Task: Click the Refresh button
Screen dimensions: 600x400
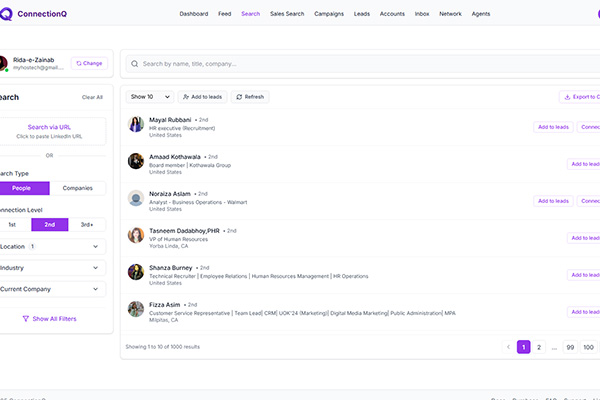Action: 250,97
